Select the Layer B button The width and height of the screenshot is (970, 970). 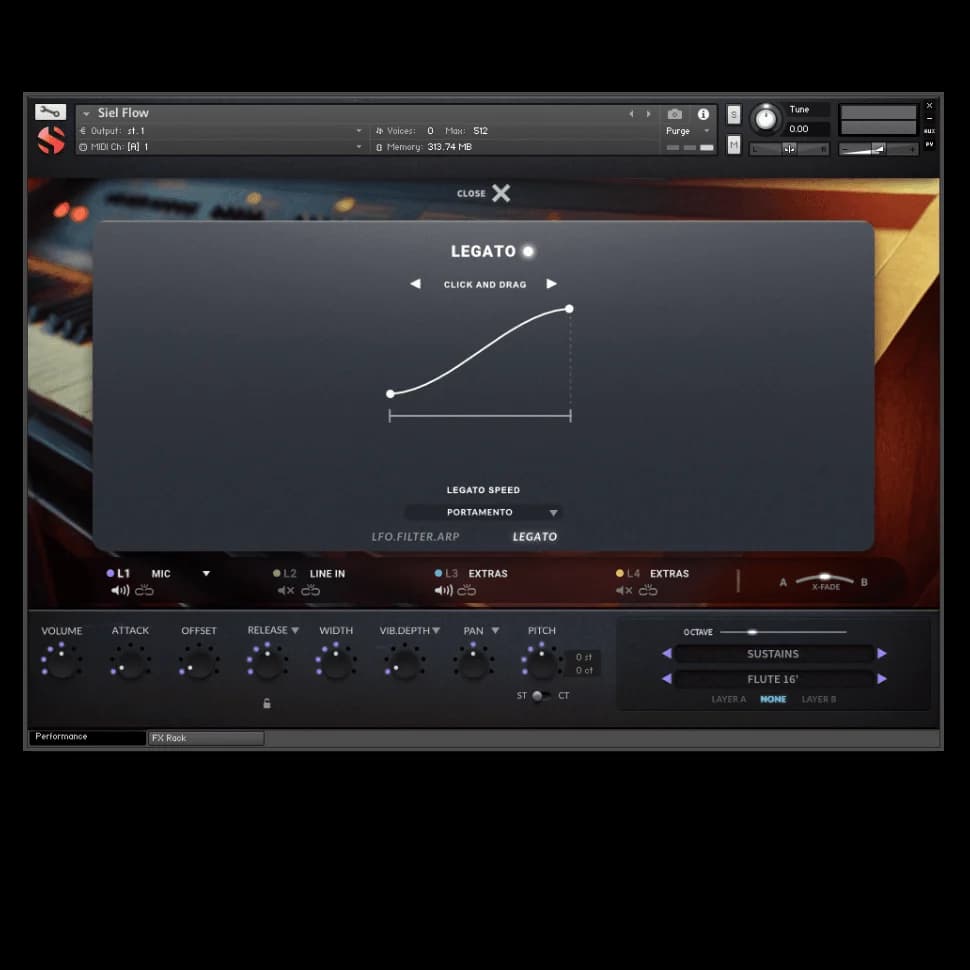click(818, 699)
